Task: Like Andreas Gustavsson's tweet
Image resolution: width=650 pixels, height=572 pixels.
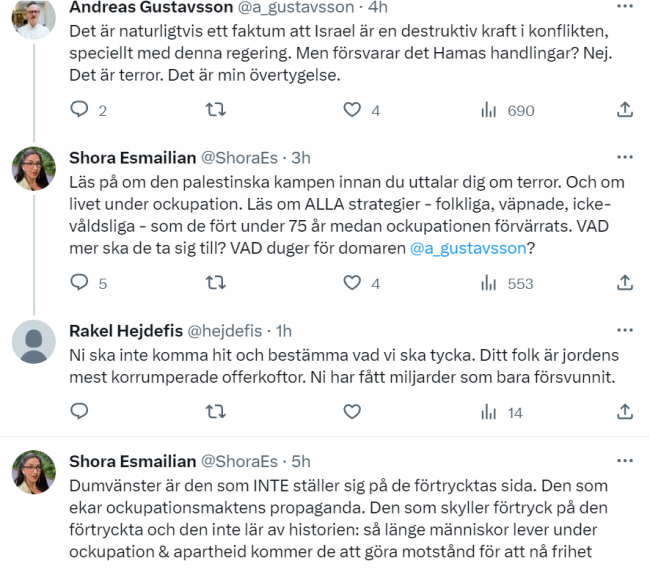Action: click(351, 110)
